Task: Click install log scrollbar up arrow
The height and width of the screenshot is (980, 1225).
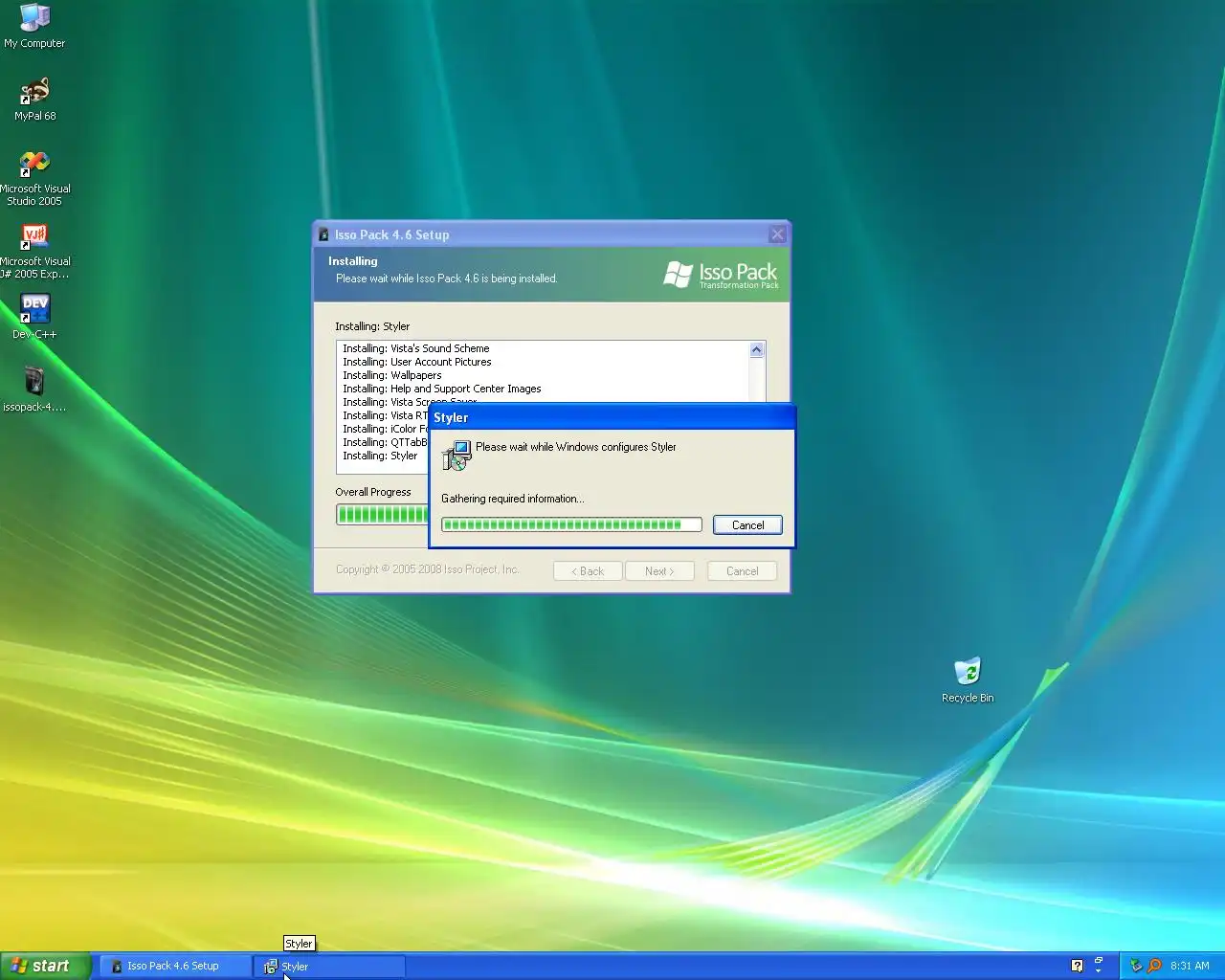Action: click(x=756, y=349)
